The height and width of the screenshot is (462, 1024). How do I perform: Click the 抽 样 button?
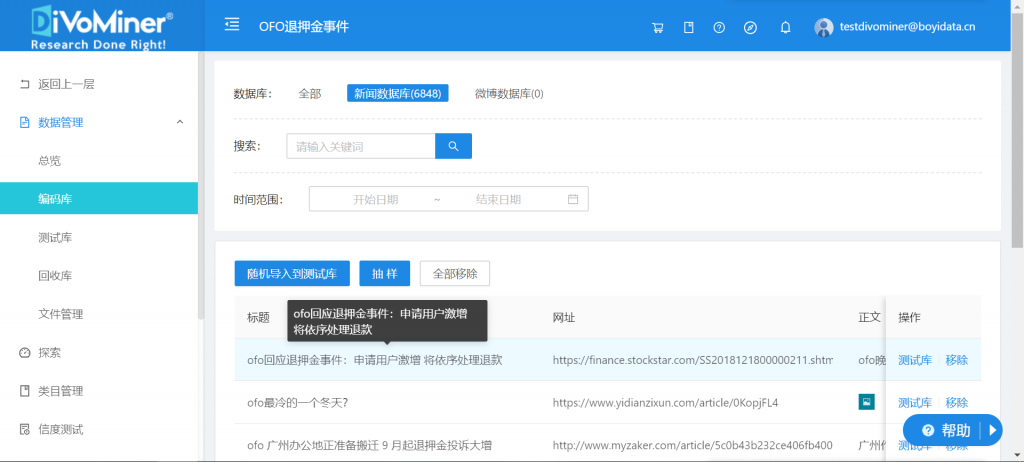point(385,273)
